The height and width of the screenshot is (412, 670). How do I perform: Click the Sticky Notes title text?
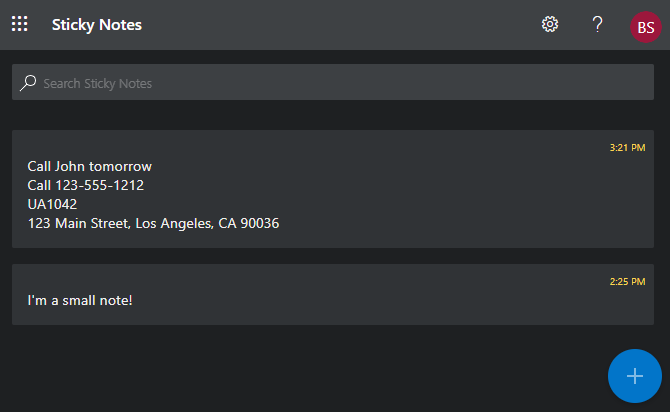click(97, 24)
